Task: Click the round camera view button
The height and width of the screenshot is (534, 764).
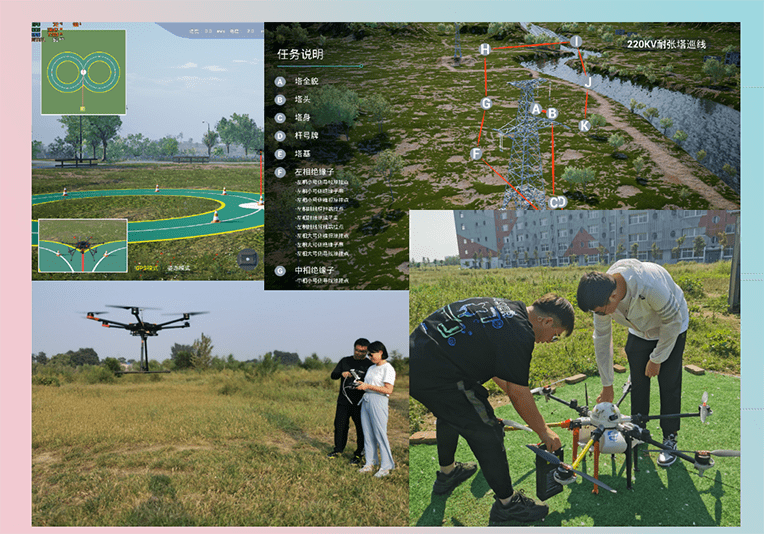Action: [x=247, y=259]
